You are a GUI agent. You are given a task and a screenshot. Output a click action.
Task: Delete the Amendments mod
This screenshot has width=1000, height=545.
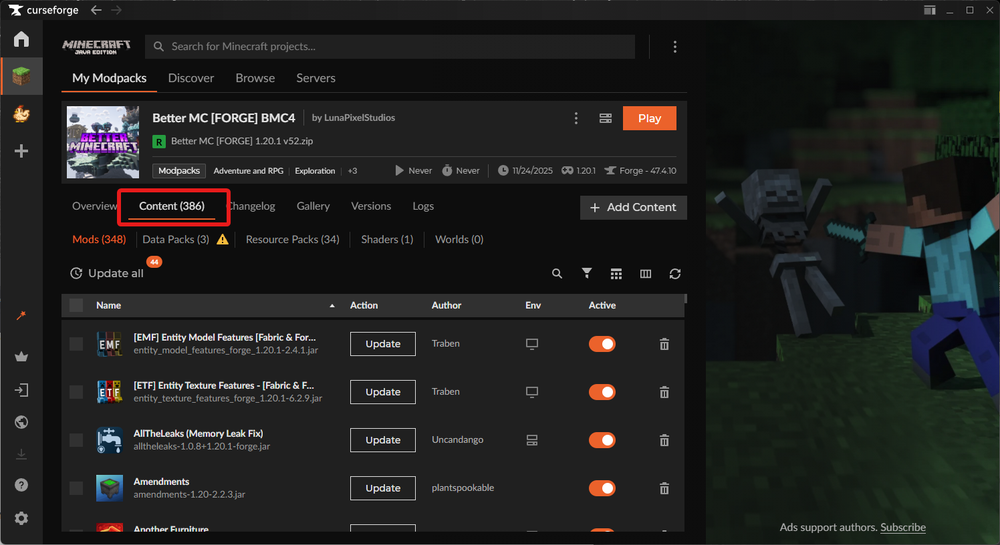click(x=664, y=488)
